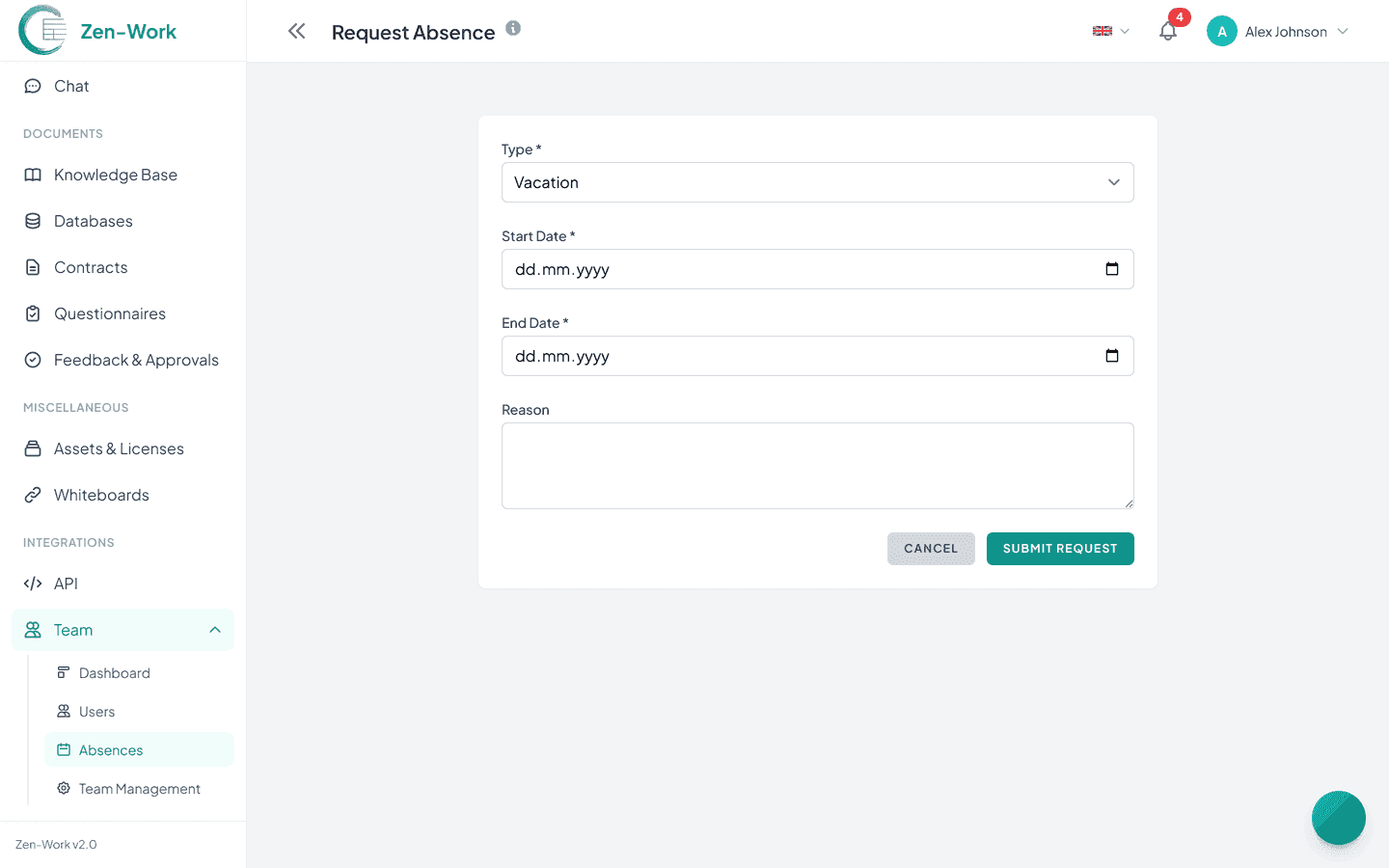Open notifications bell with 4 badge
The image size is (1389, 868).
pyautogui.click(x=1168, y=31)
